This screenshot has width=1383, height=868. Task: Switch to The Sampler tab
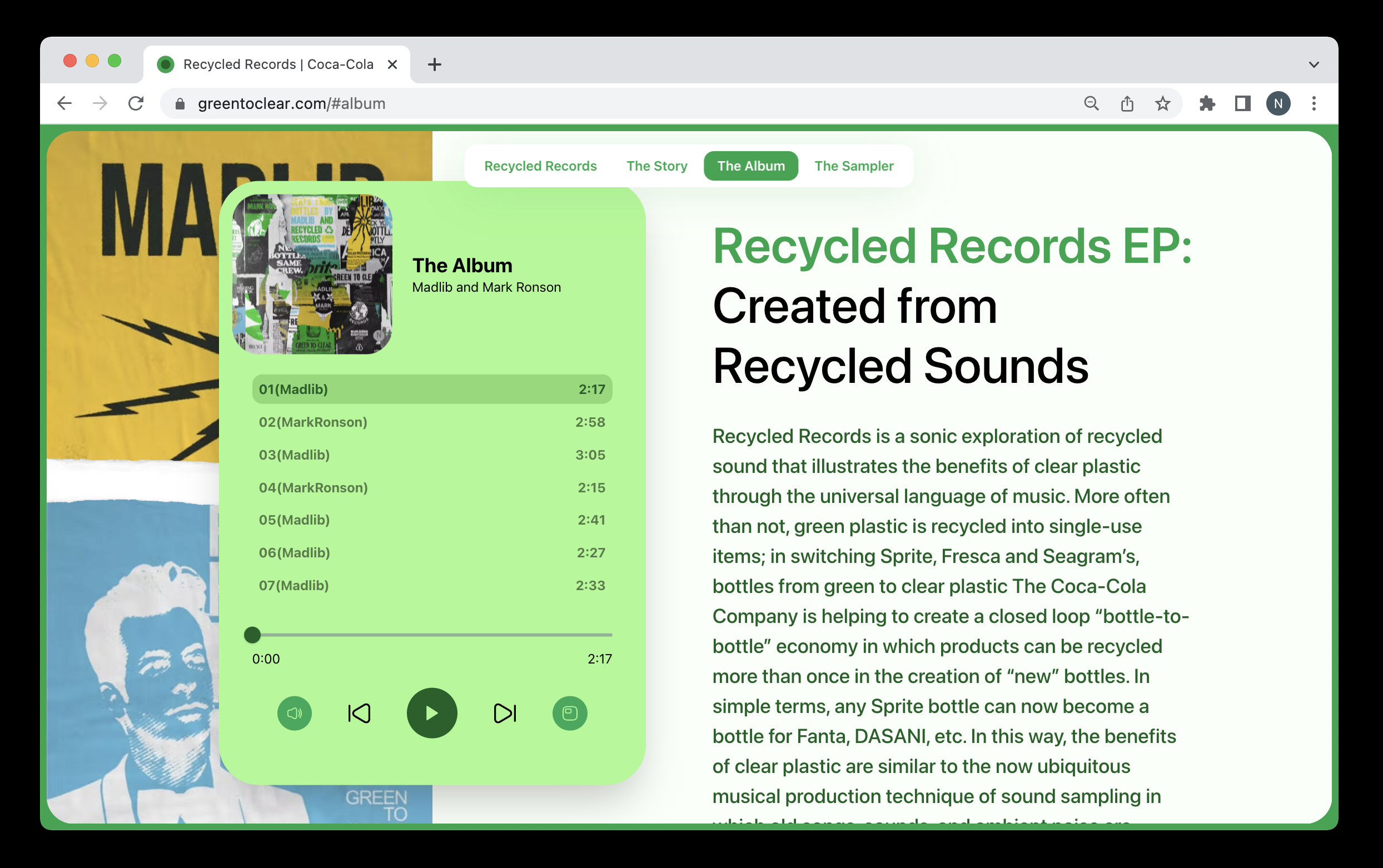pos(854,166)
